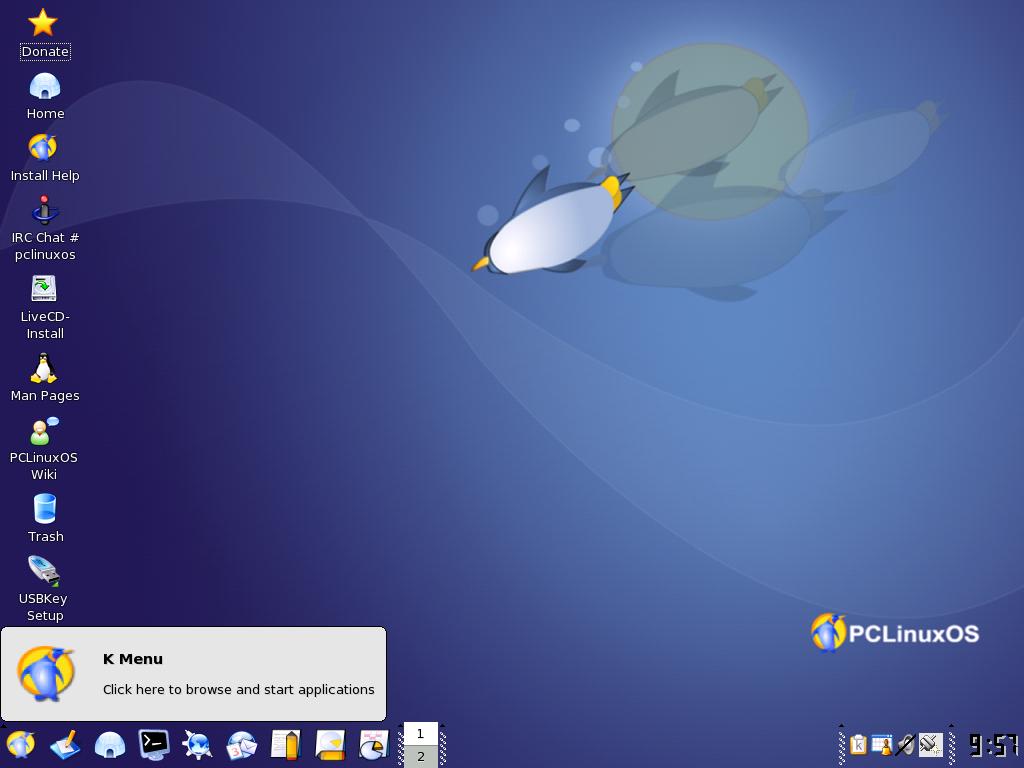Open the Klipper clipboard tray icon
Image resolution: width=1024 pixels, height=768 pixels.
[858, 744]
